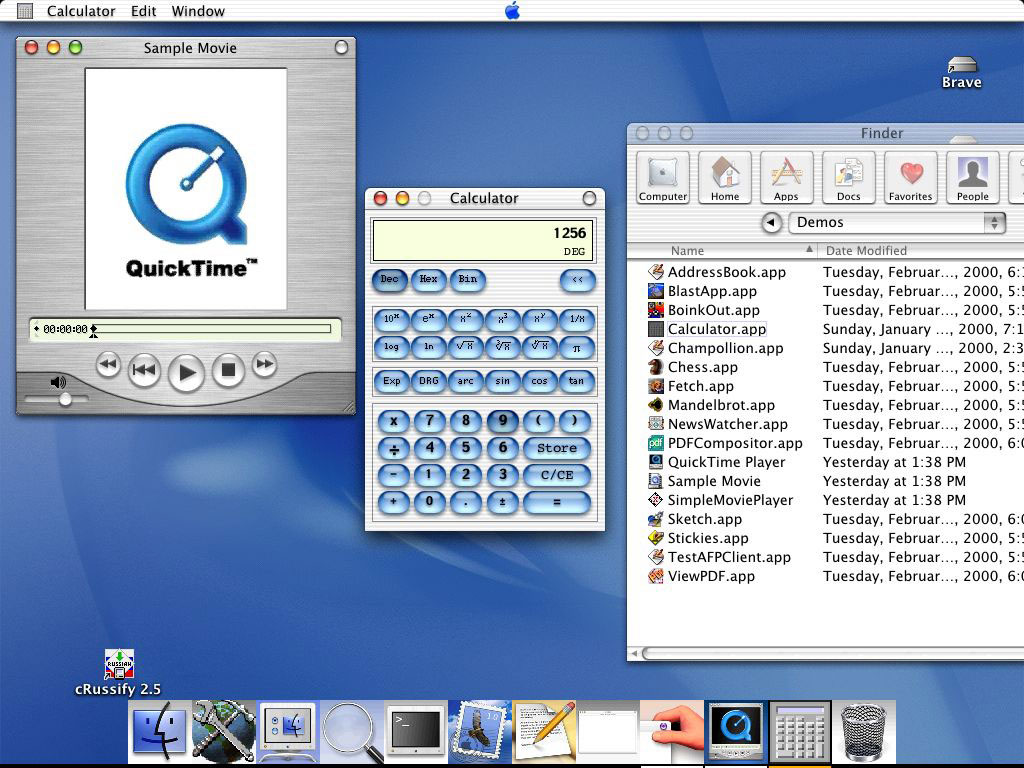Select AddressBook.app icon in Finder list

pyautogui.click(x=656, y=272)
